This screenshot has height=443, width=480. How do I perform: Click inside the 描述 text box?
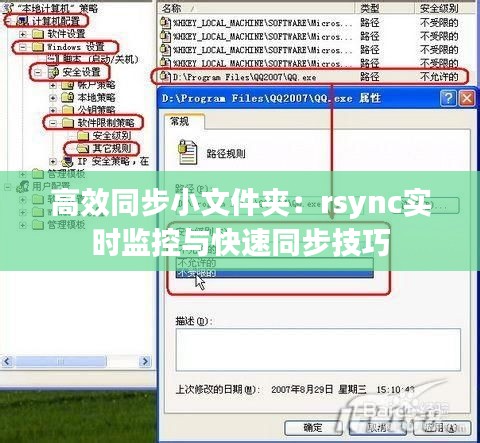click(x=318, y=350)
